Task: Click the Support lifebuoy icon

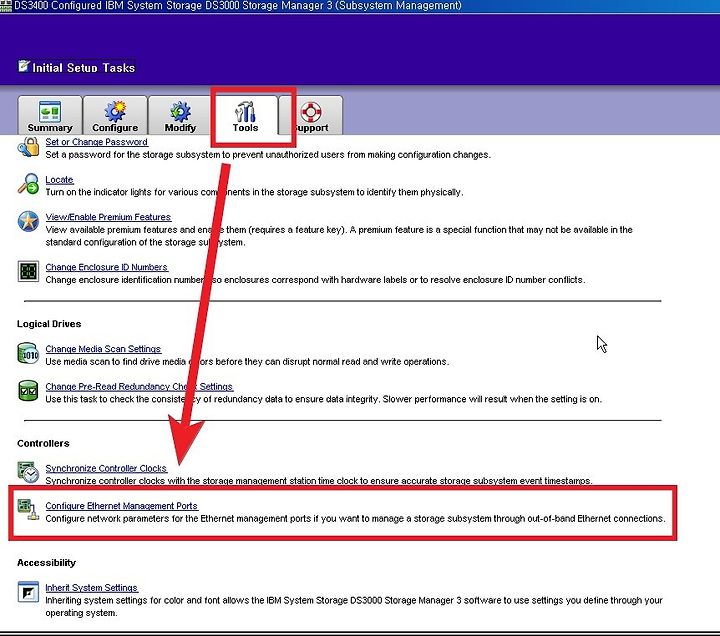Action: coord(311,112)
